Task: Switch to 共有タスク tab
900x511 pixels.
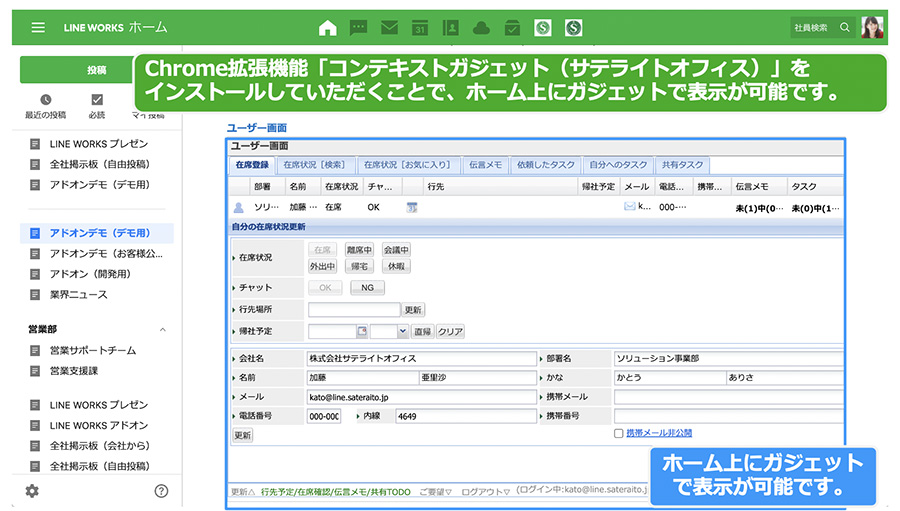Action: click(682, 165)
